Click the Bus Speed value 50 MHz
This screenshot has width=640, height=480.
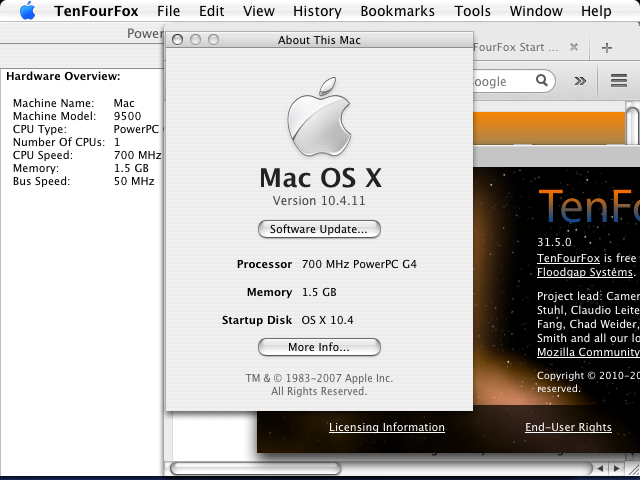(134, 181)
